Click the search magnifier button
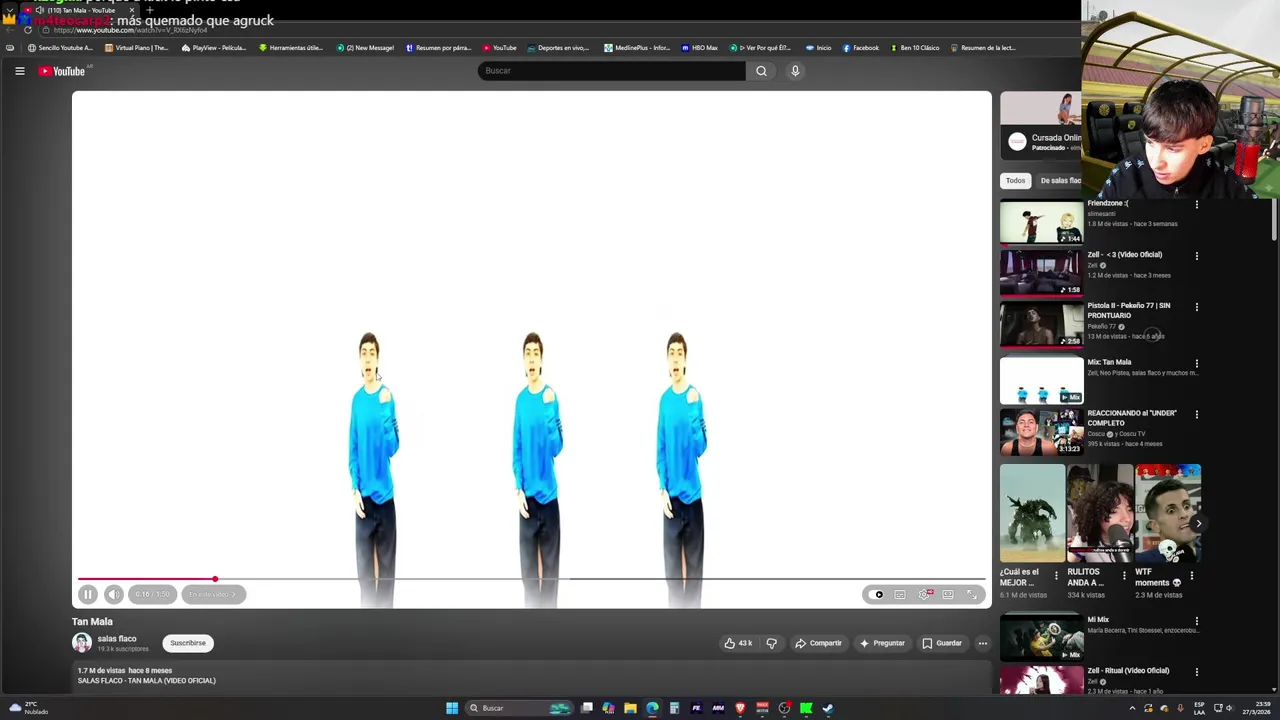Image resolution: width=1280 pixels, height=720 pixels. tap(761, 71)
